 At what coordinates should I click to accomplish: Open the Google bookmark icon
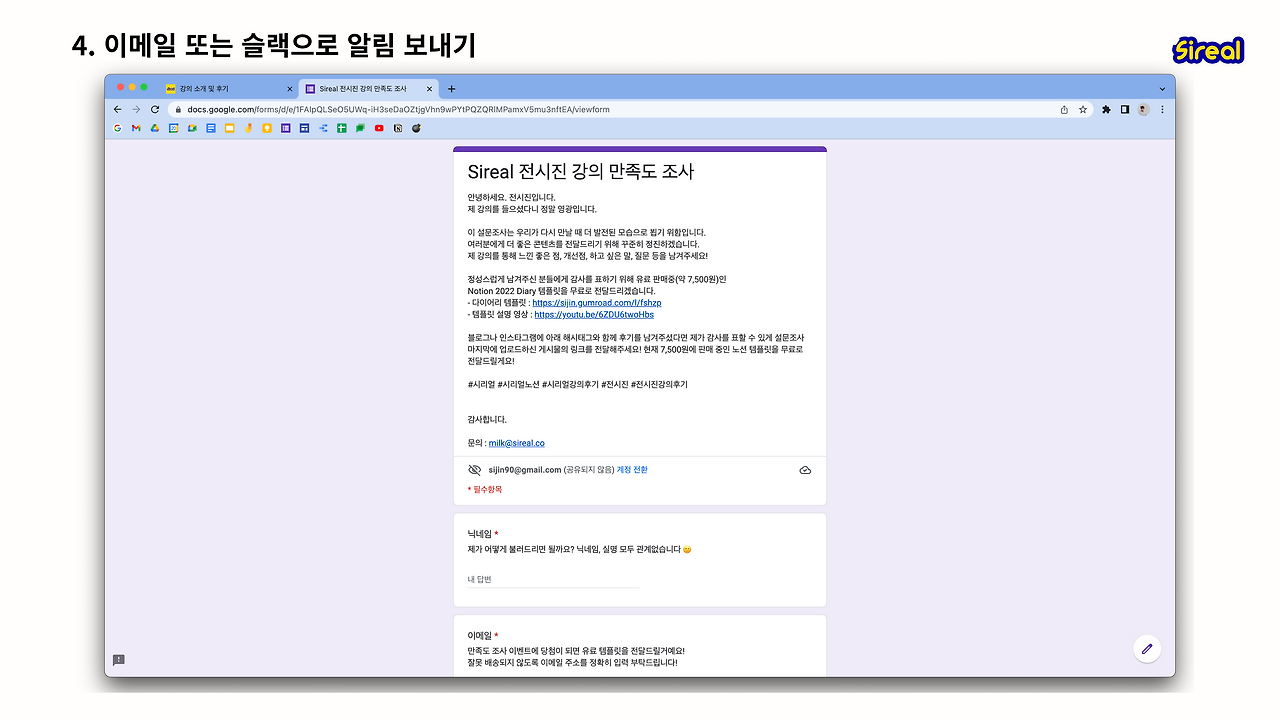coord(117,128)
